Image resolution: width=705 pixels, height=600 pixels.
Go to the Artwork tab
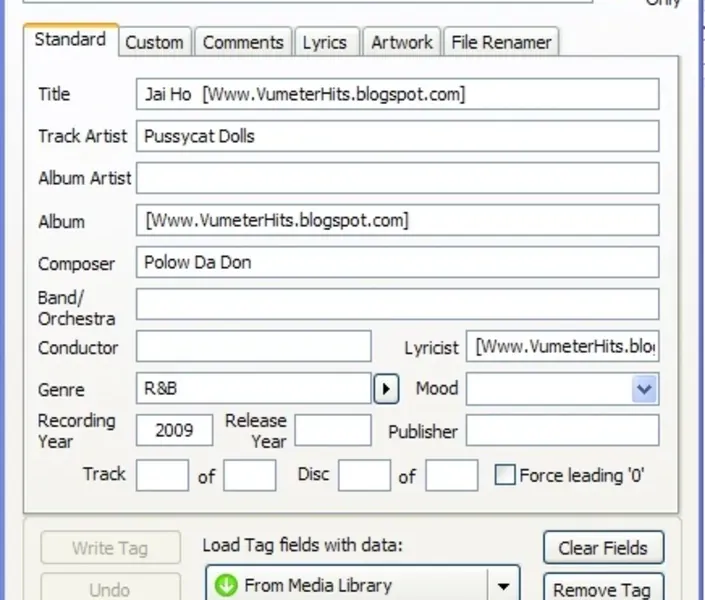[402, 42]
